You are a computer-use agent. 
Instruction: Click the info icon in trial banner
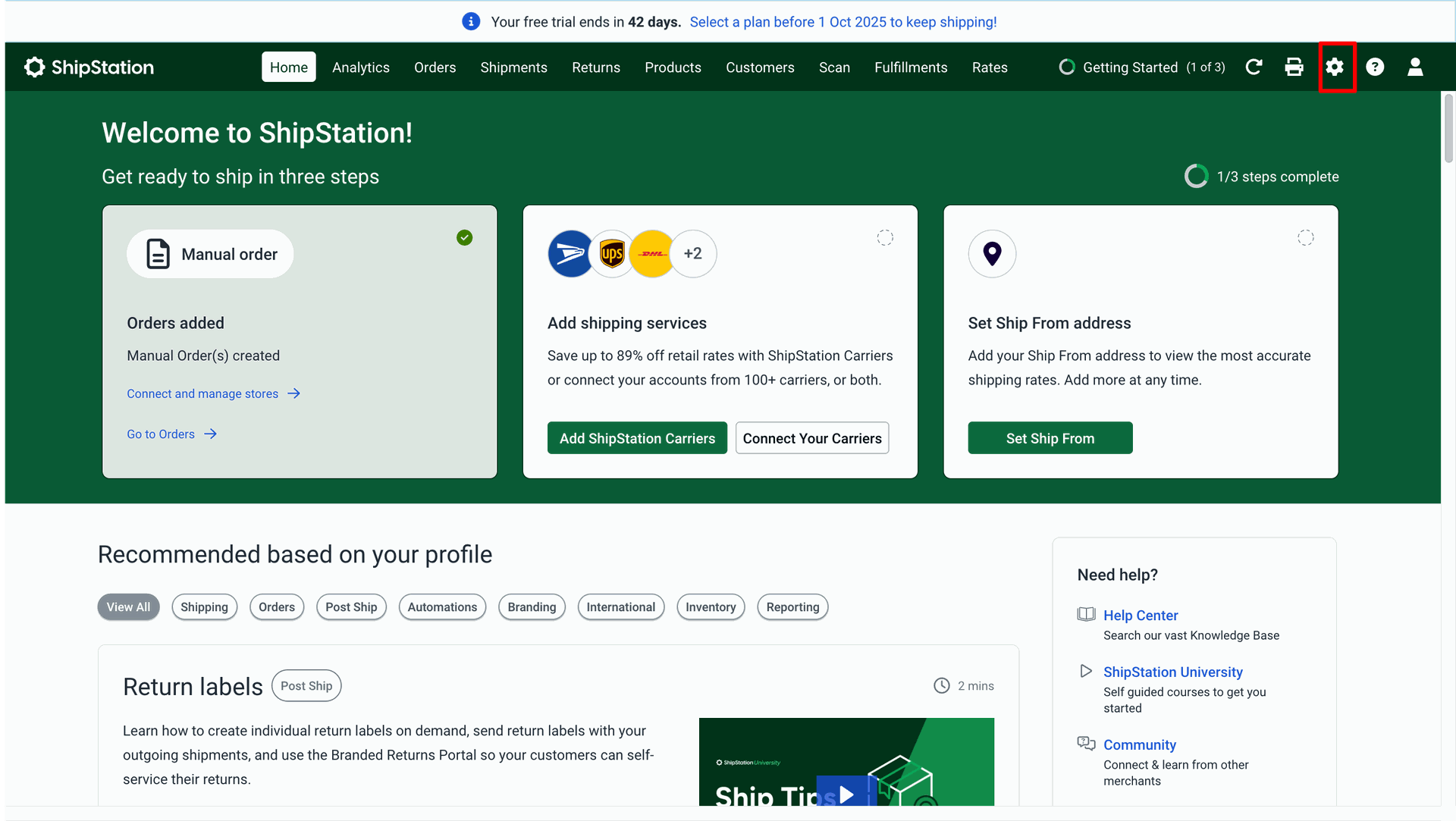(x=471, y=22)
